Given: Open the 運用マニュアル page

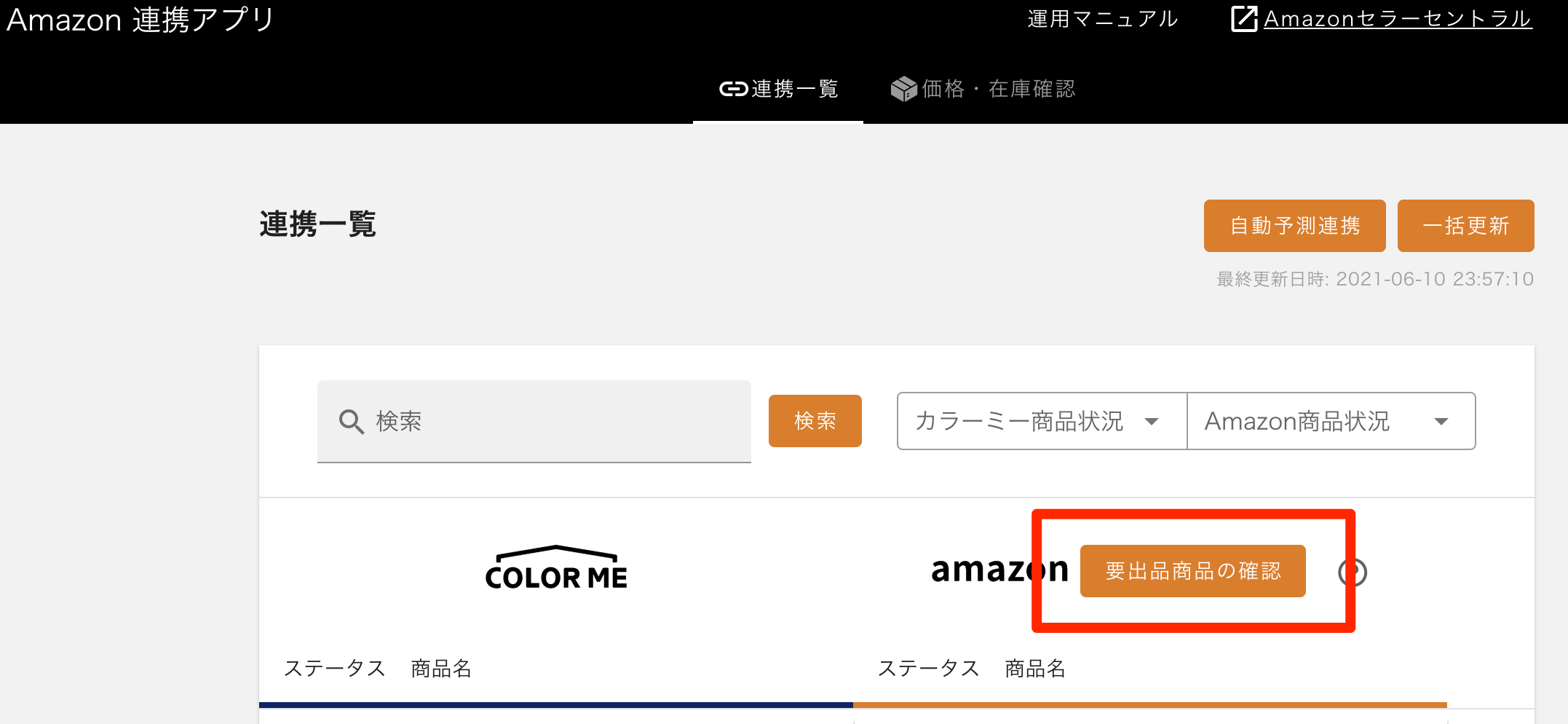Looking at the screenshot, I should click(x=1101, y=19).
